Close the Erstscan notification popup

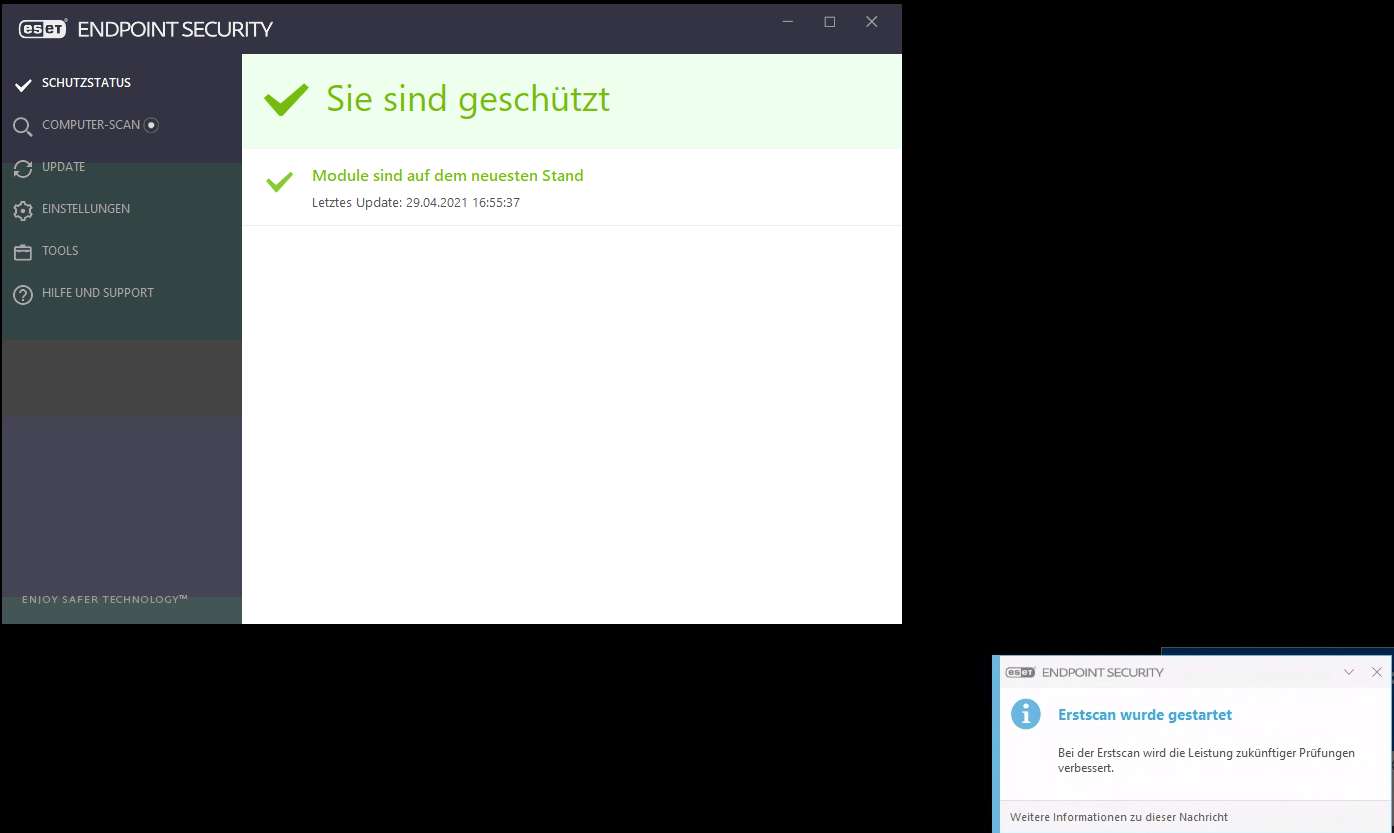pos(1377,672)
